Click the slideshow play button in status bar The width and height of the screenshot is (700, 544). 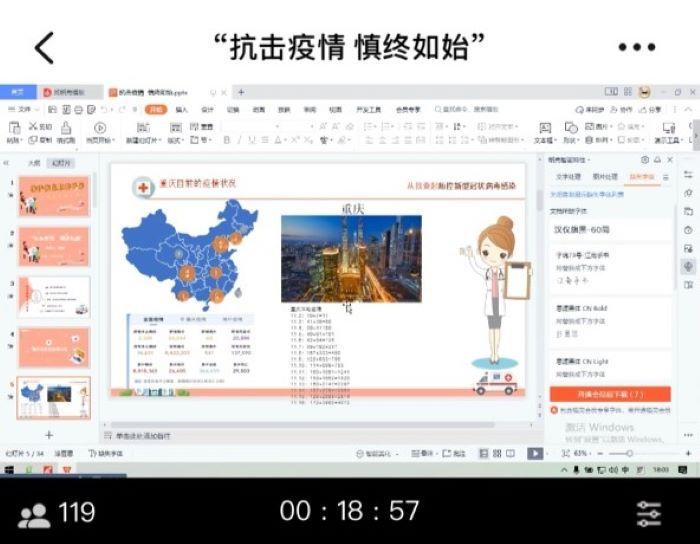pyautogui.click(x=535, y=453)
